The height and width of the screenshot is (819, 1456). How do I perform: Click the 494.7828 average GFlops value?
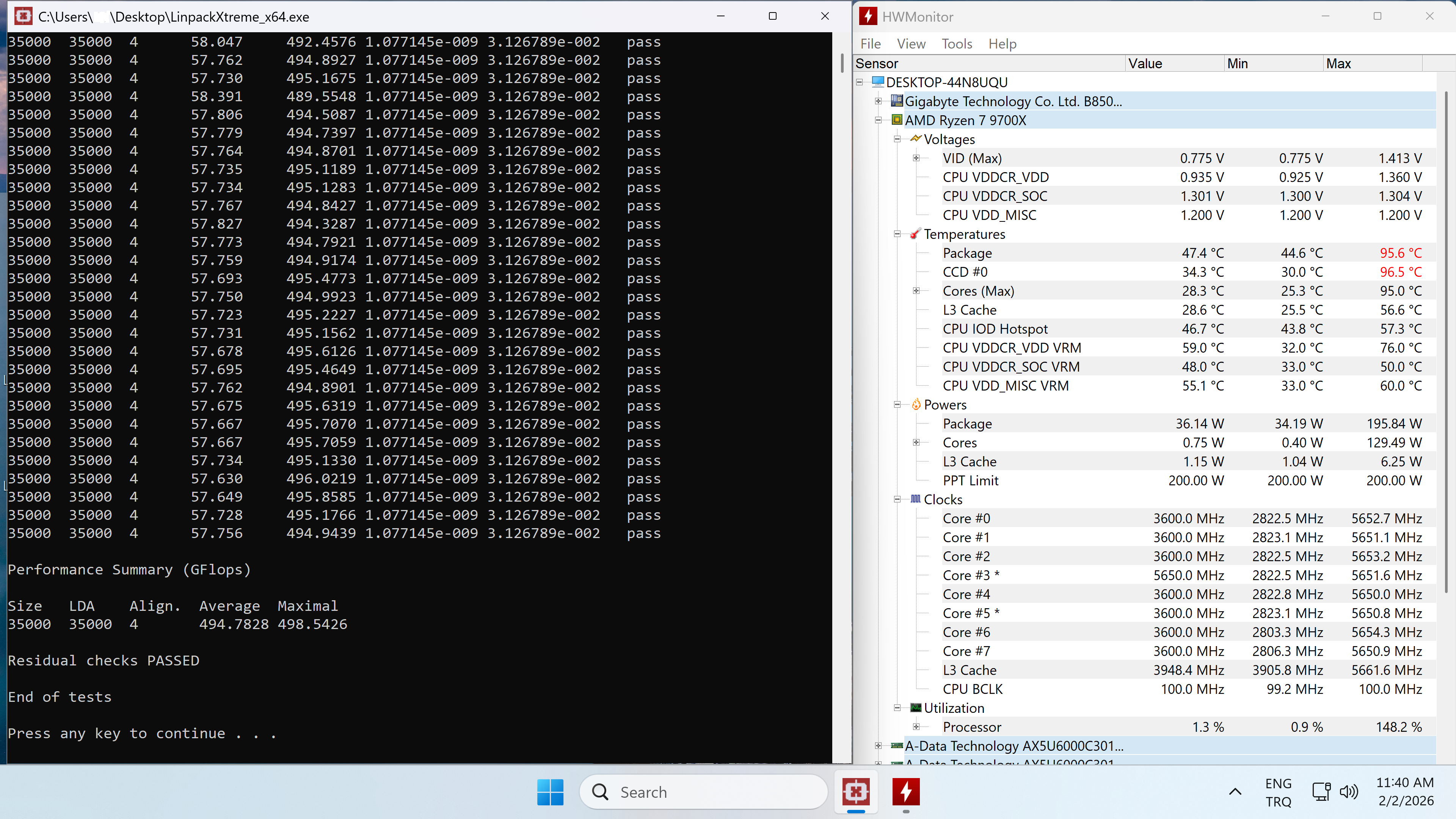(x=234, y=624)
